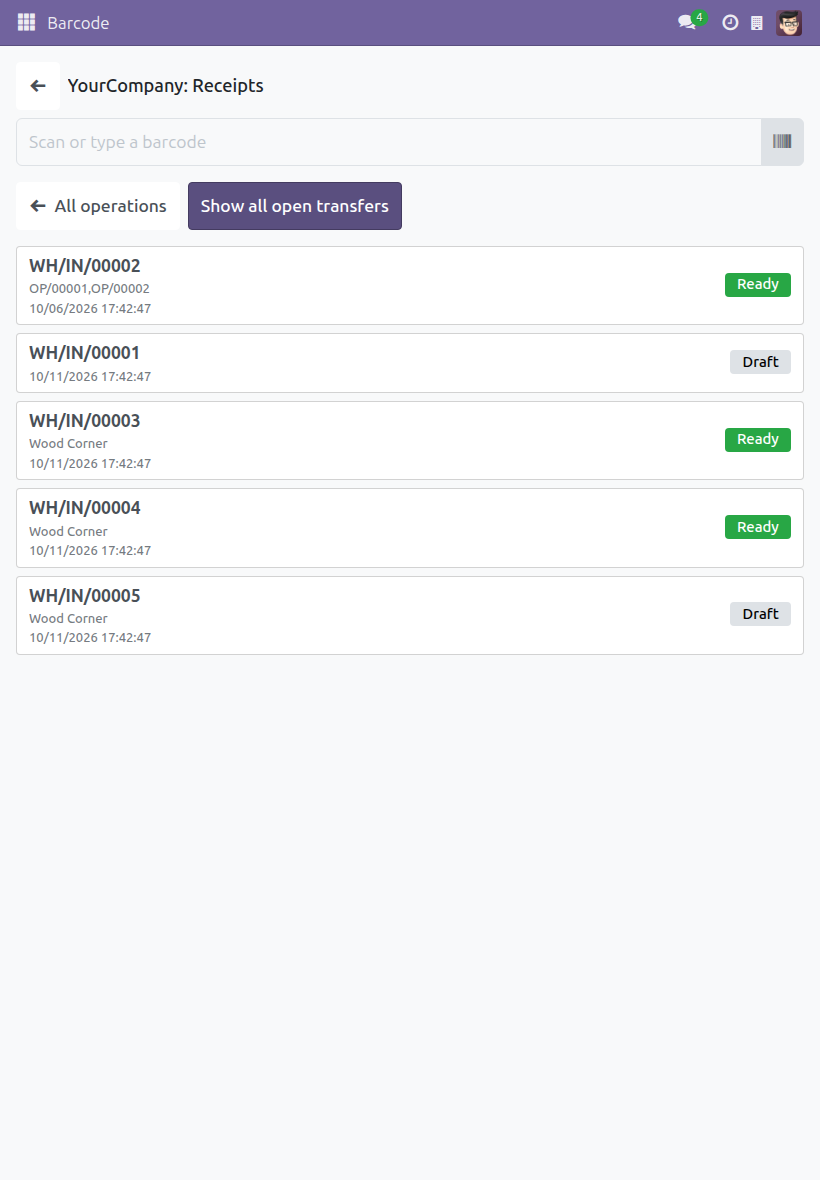Open the activities clock icon
The width and height of the screenshot is (820, 1180).
[730, 23]
